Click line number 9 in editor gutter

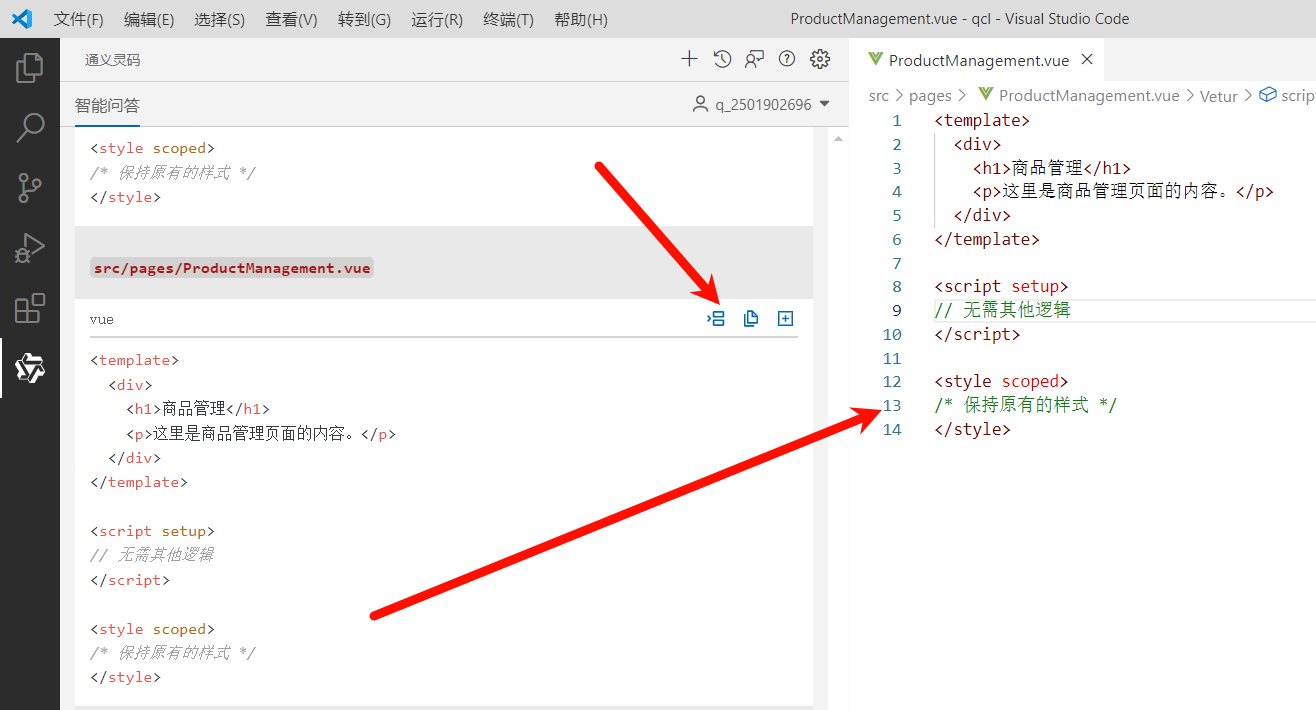(x=897, y=310)
